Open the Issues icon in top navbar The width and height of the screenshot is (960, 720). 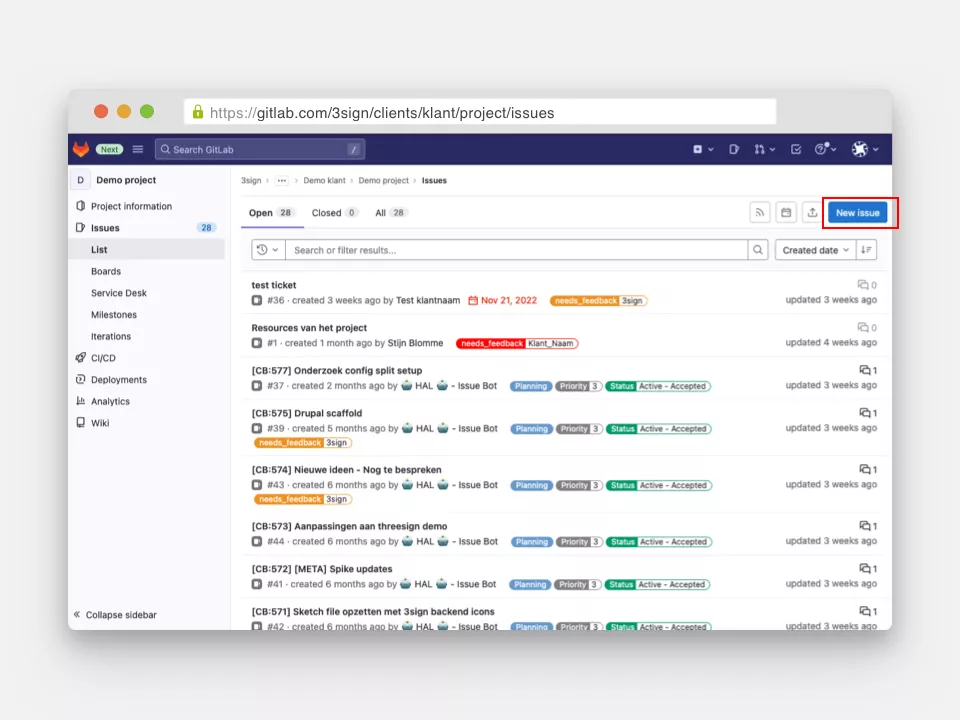tap(734, 149)
